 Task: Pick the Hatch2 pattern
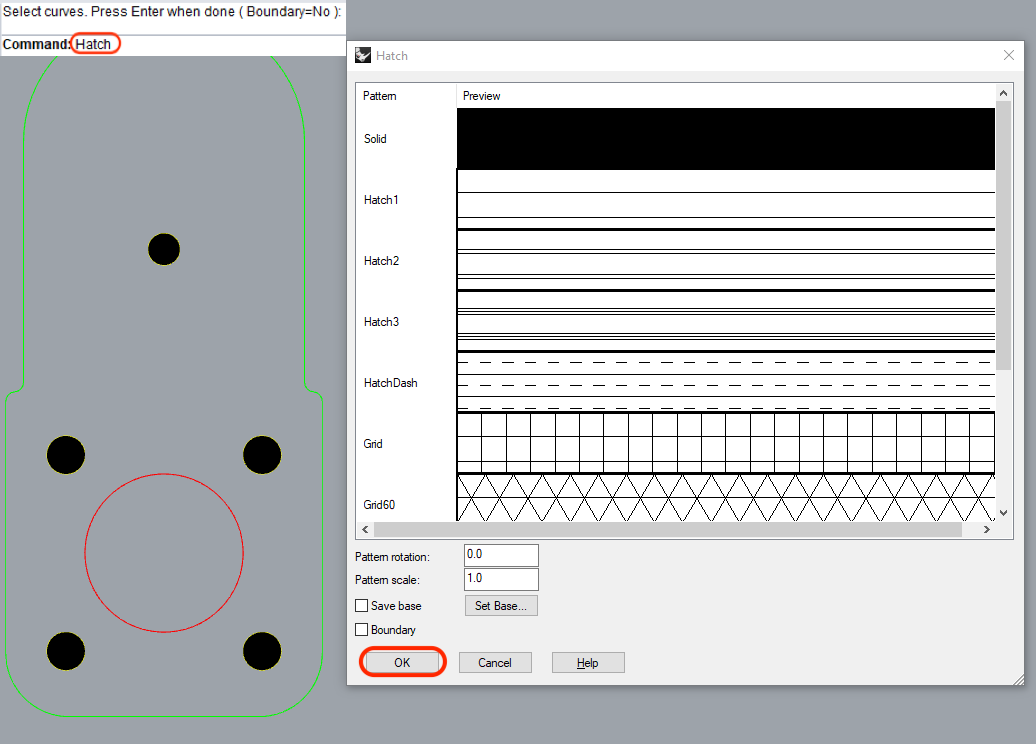381,261
